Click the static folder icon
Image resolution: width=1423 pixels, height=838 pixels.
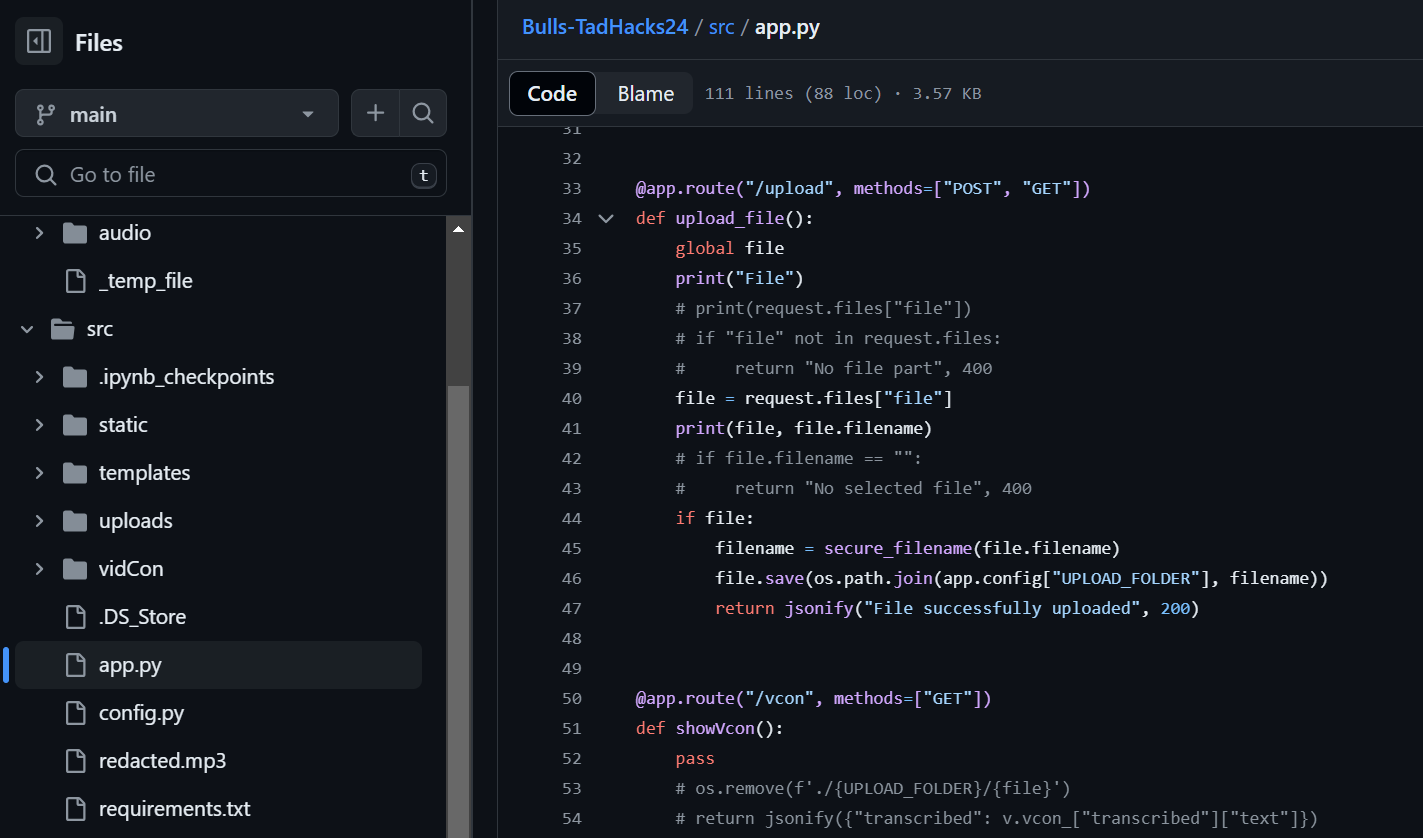(75, 425)
